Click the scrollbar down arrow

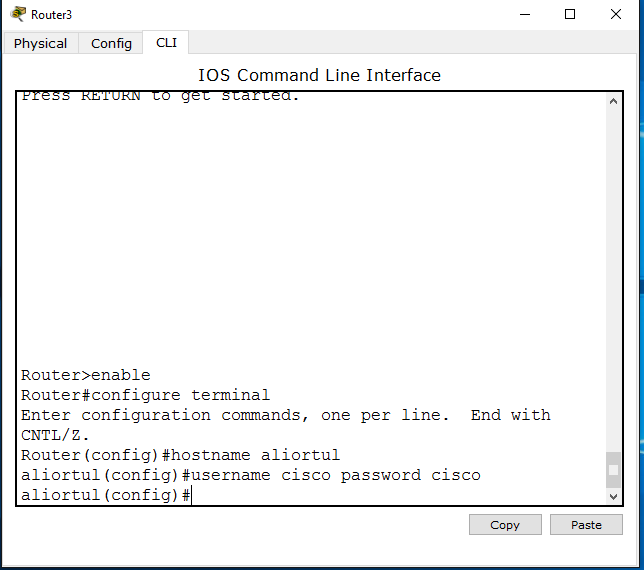(613, 496)
